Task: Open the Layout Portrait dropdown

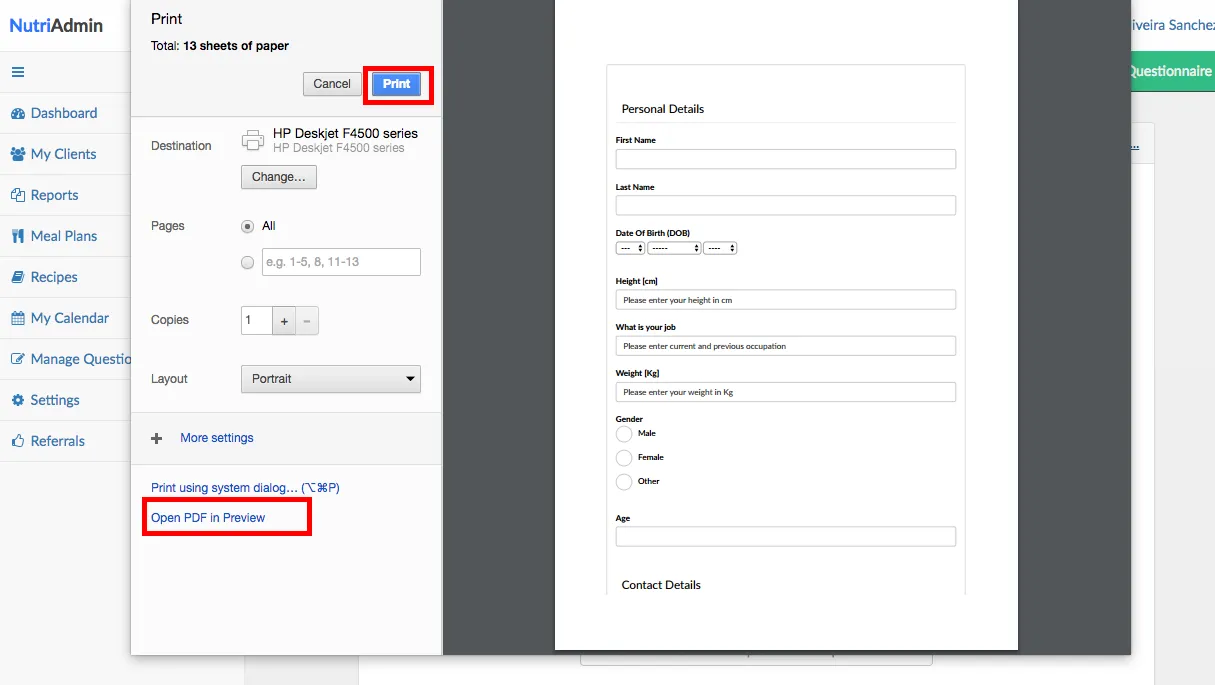Action: (x=330, y=379)
